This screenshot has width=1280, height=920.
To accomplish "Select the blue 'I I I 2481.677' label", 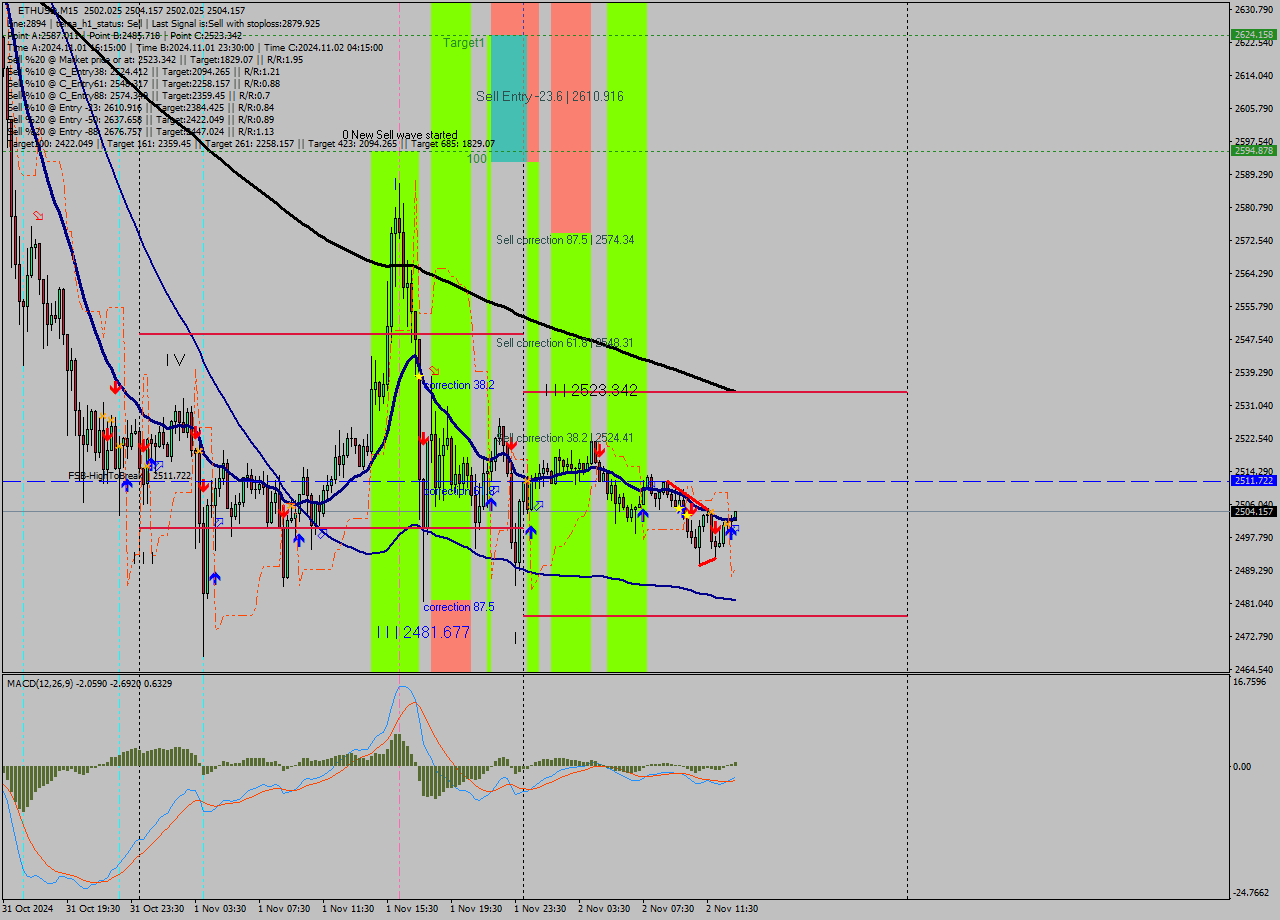I will [423, 632].
